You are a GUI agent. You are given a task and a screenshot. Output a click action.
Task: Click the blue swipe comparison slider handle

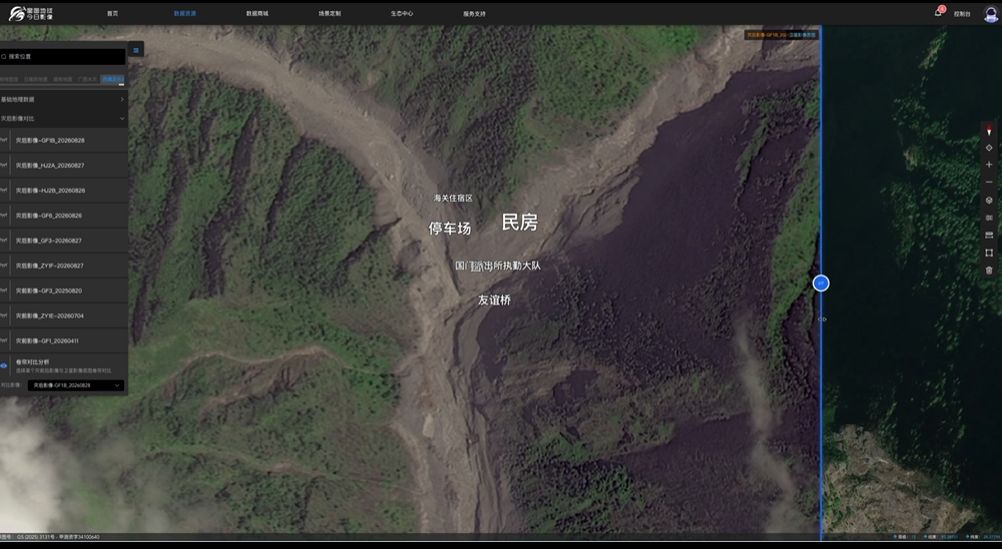click(821, 283)
